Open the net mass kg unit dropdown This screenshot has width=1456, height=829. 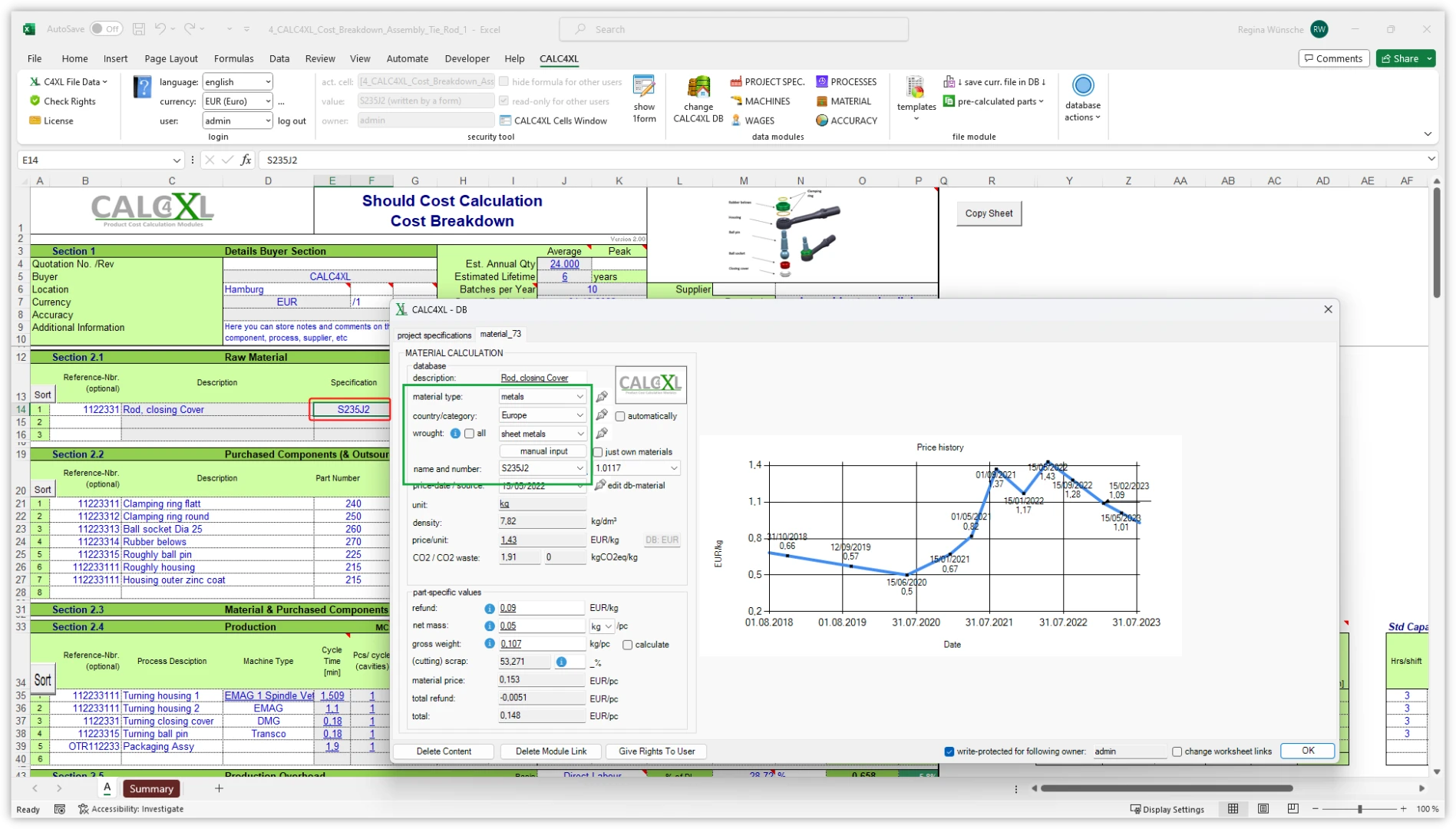coord(602,626)
